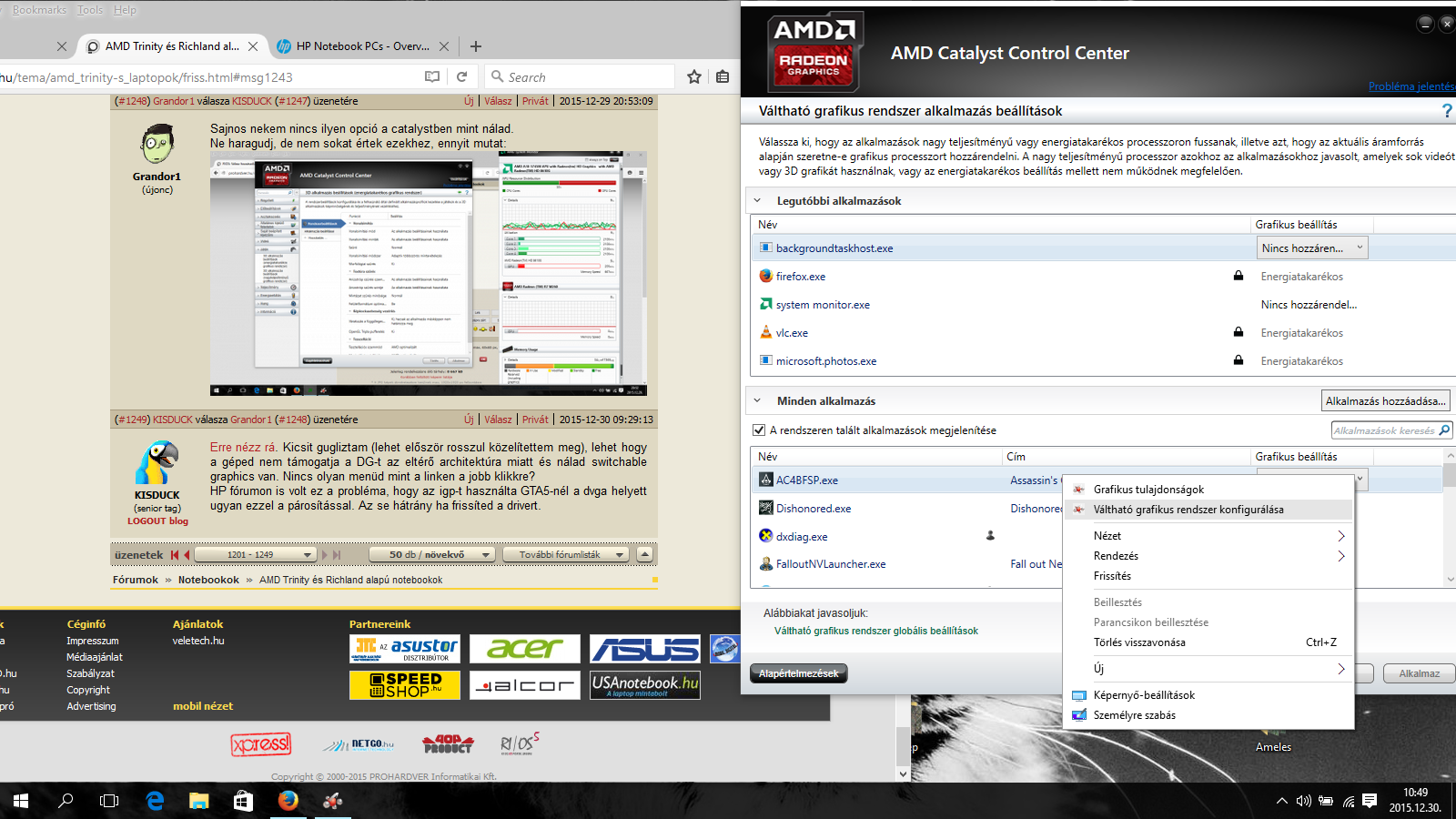Click the system monitor.exe icon
Image resolution: width=1456 pixels, height=819 pixels.
tap(766, 304)
